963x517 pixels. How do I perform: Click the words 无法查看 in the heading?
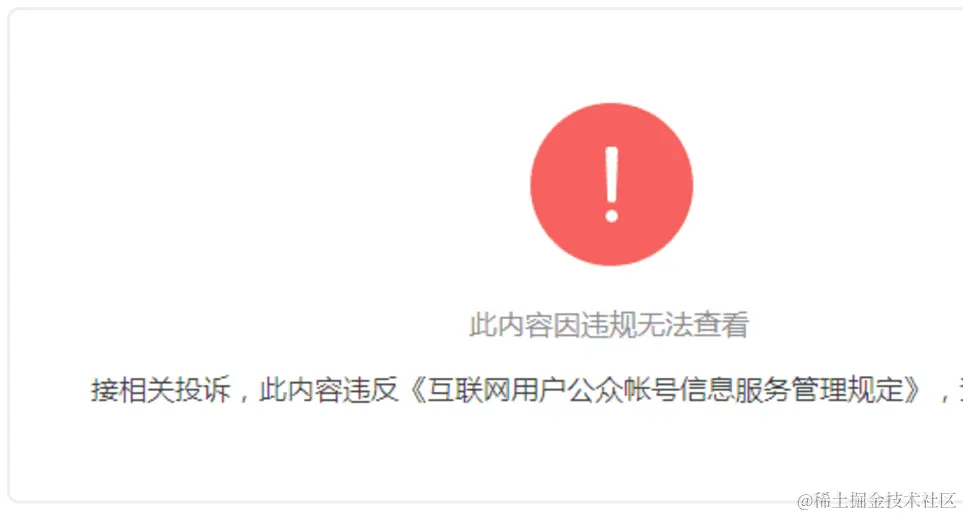tap(693, 325)
